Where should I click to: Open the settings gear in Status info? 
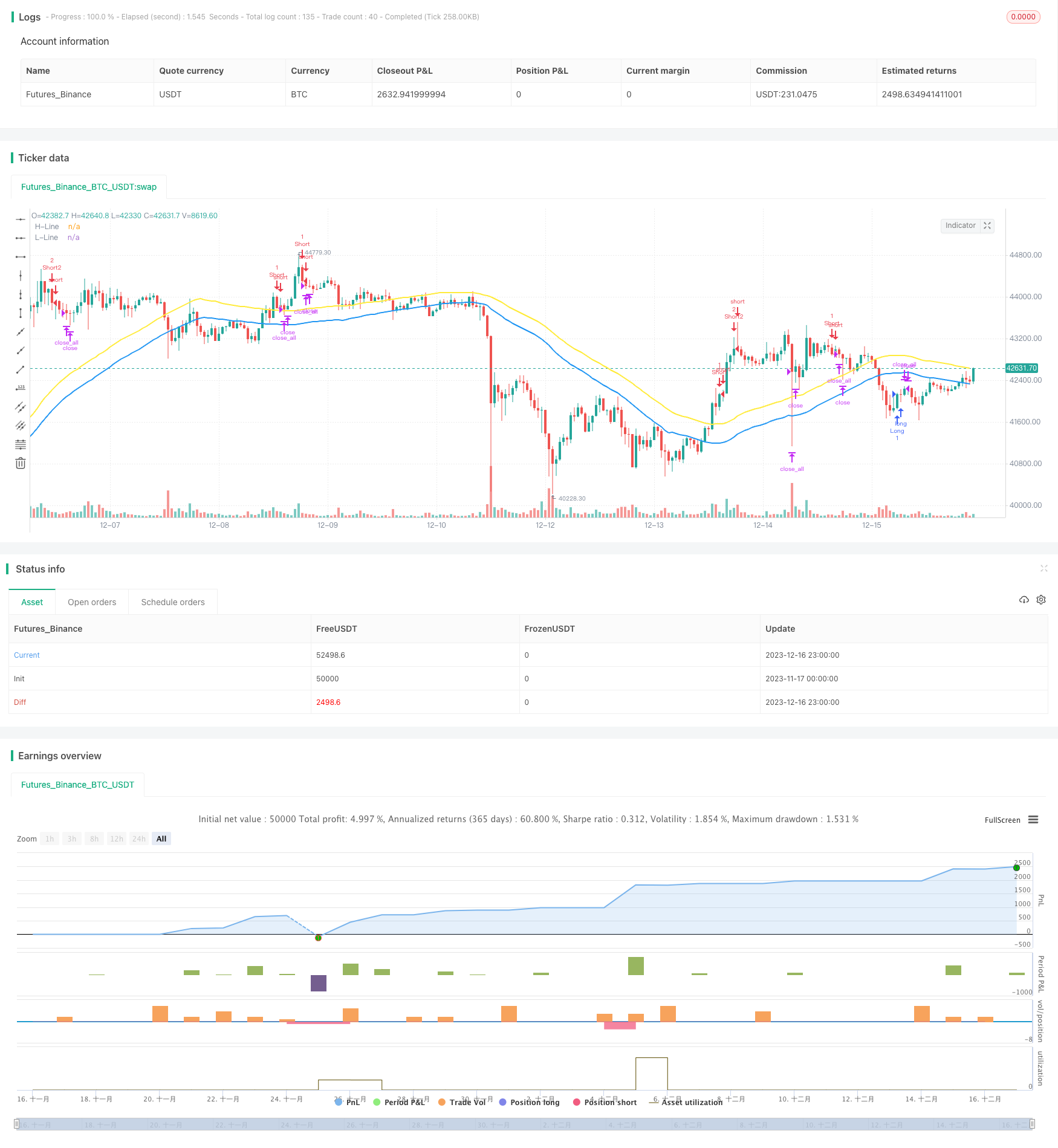(x=1041, y=599)
